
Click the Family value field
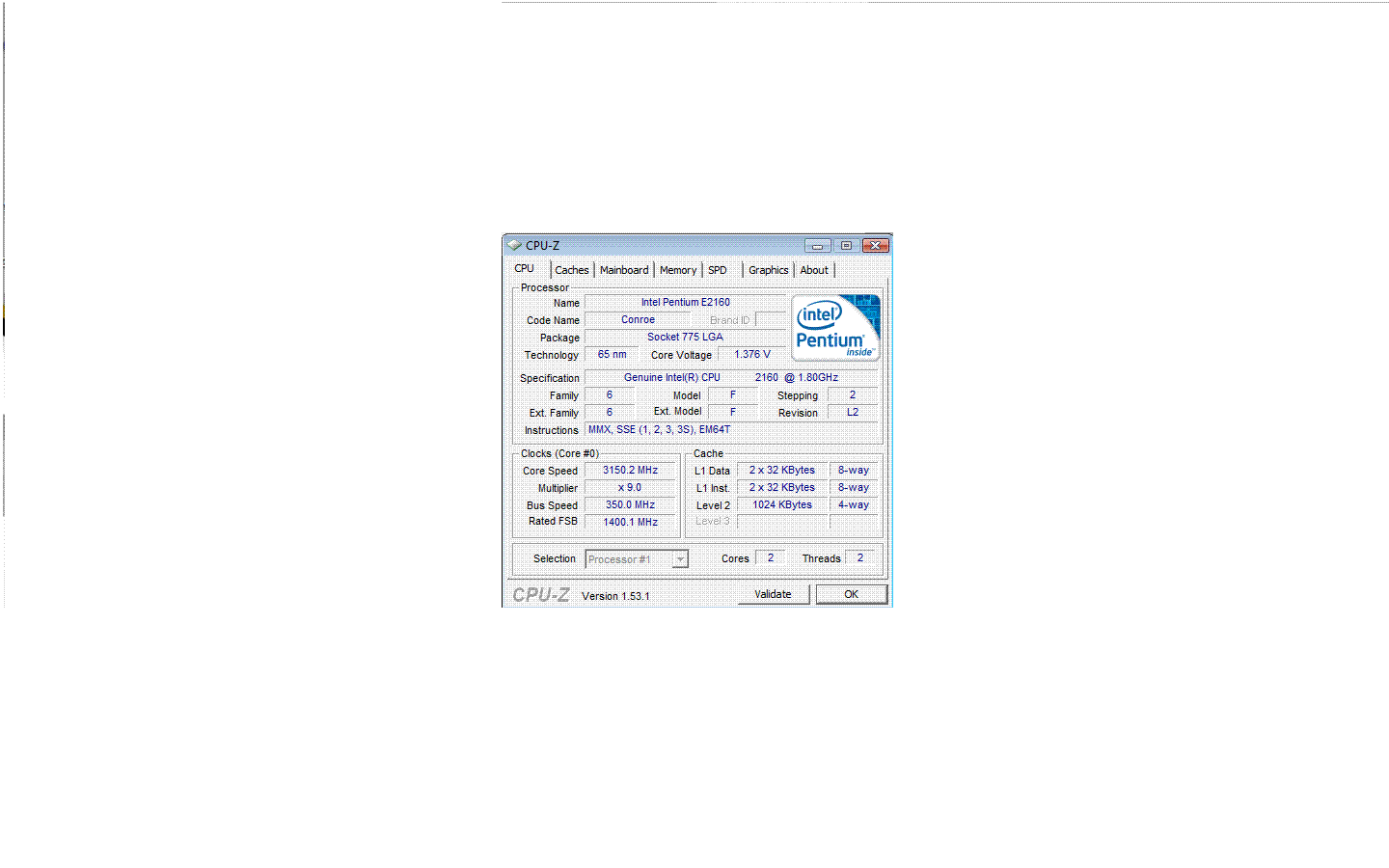pyautogui.click(x=610, y=394)
